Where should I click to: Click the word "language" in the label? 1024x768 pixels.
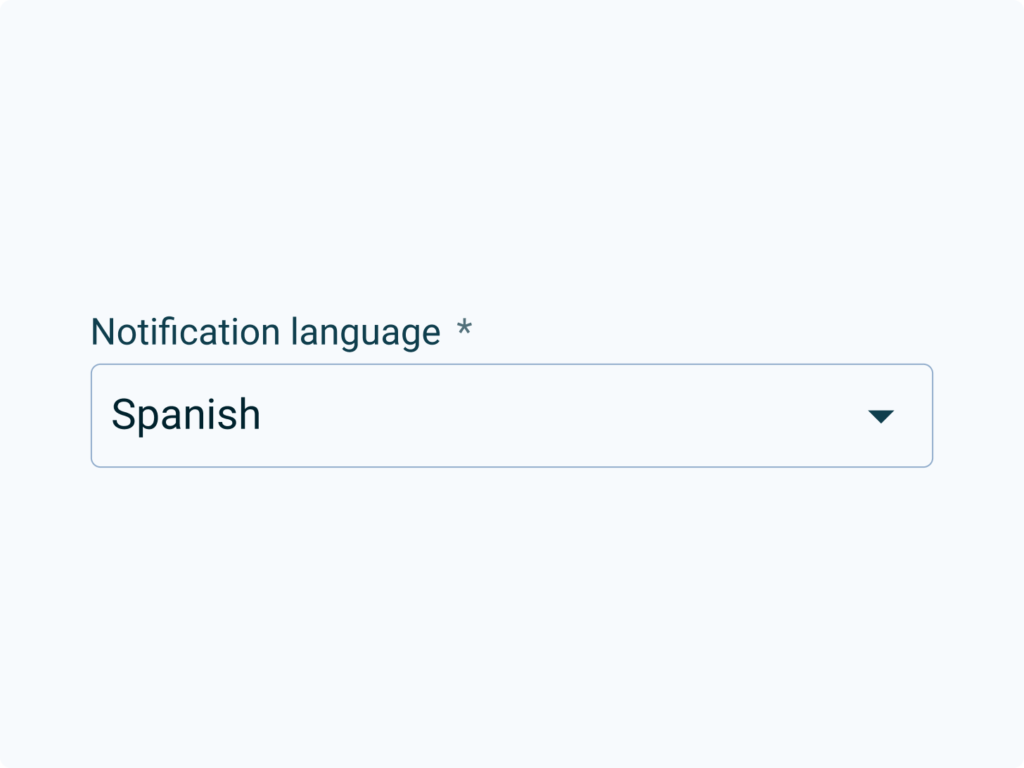[x=366, y=332]
